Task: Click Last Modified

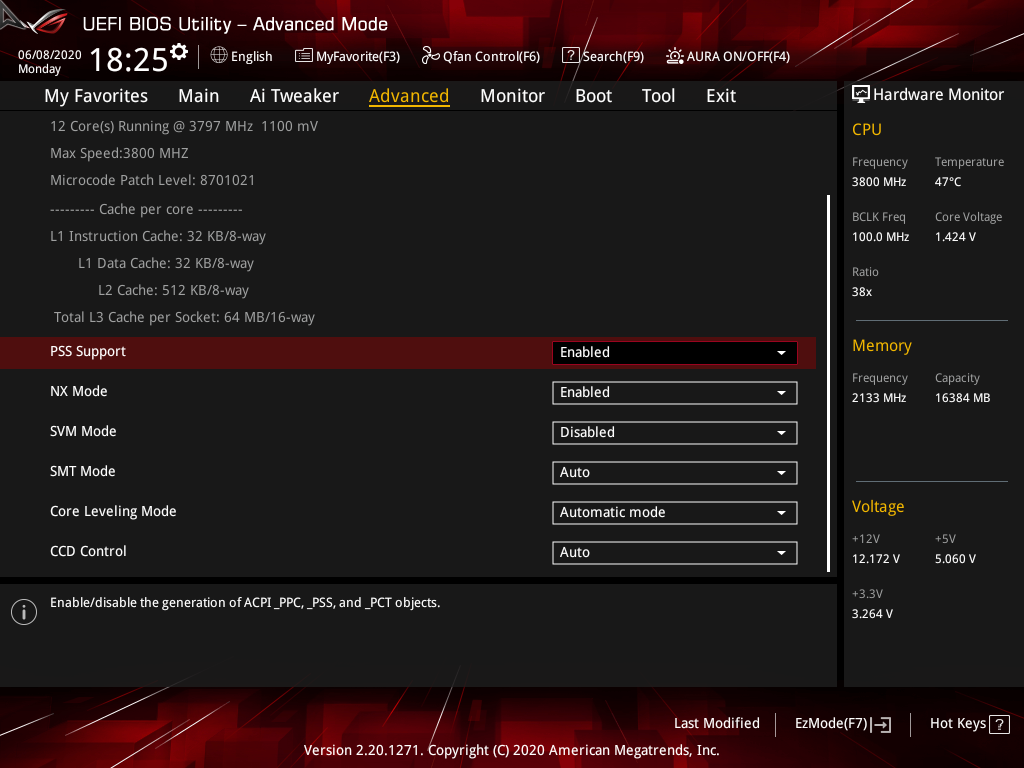Action: (716, 724)
